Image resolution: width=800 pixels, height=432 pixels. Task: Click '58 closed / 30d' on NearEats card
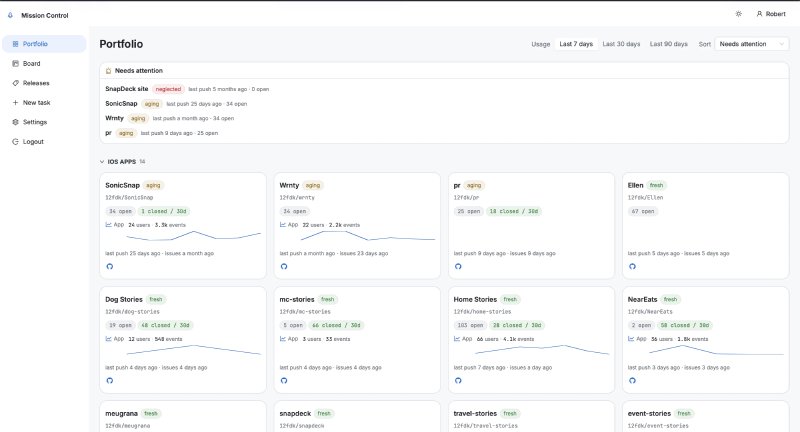(685, 325)
